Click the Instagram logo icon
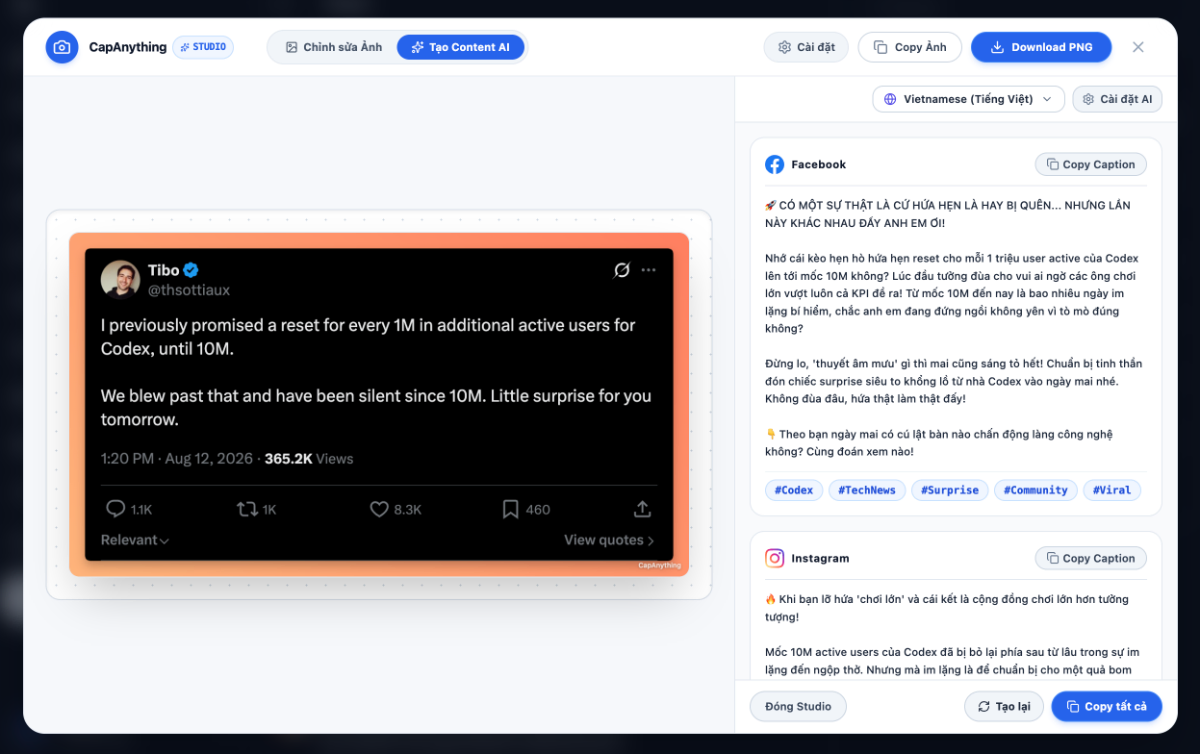The height and width of the screenshot is (754, 1200). point(774,558)
